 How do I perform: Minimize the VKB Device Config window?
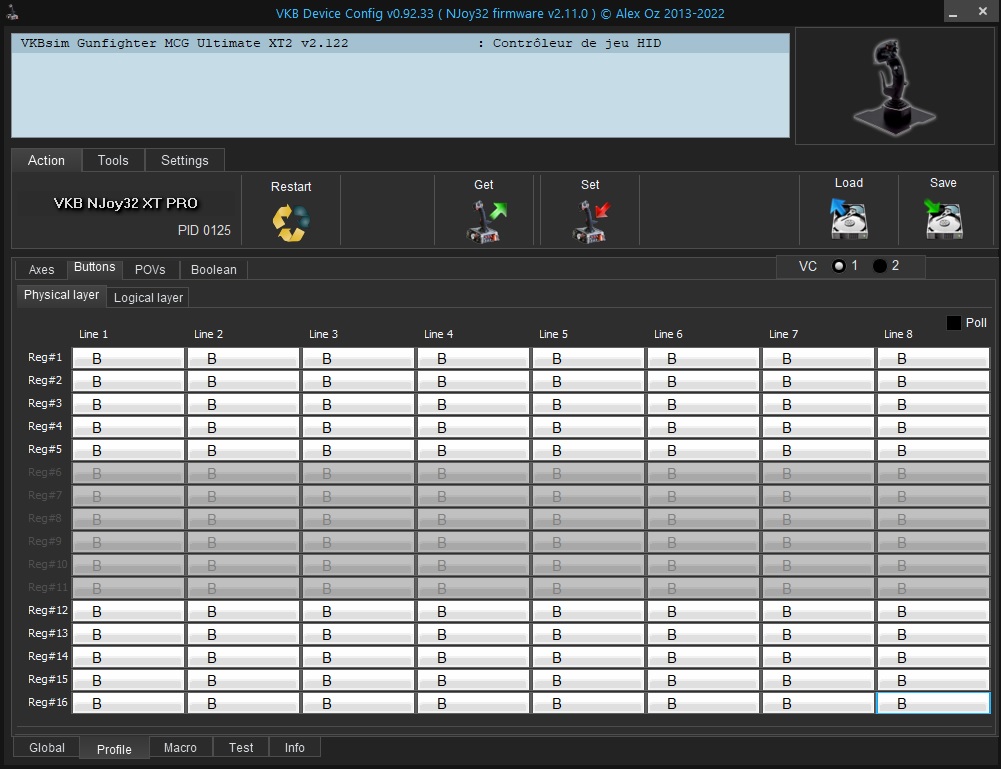point(953,12)
